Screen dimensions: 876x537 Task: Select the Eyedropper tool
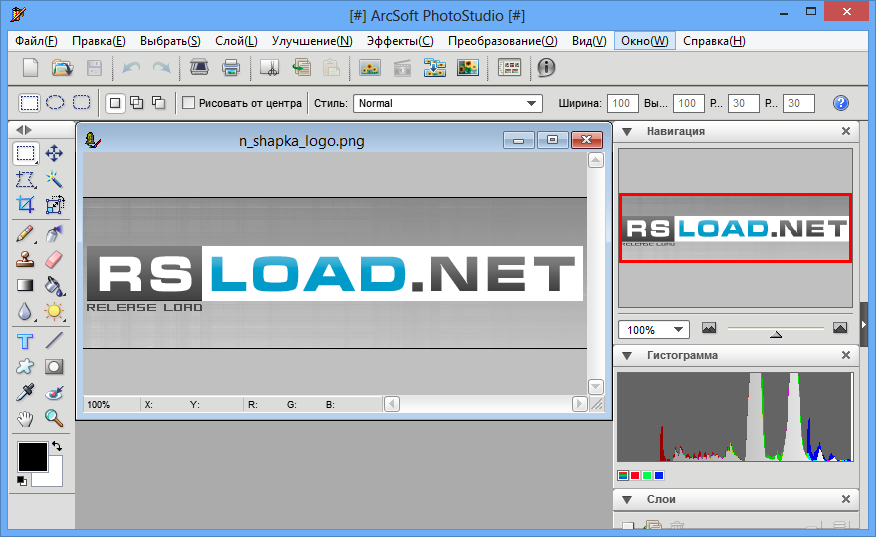tap(25, 392)
